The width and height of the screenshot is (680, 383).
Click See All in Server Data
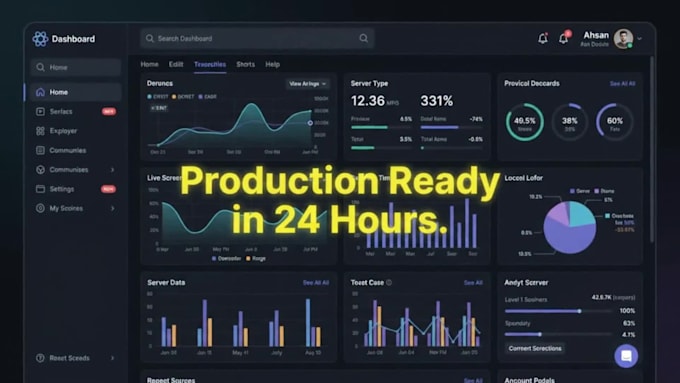tap(316, 283)
